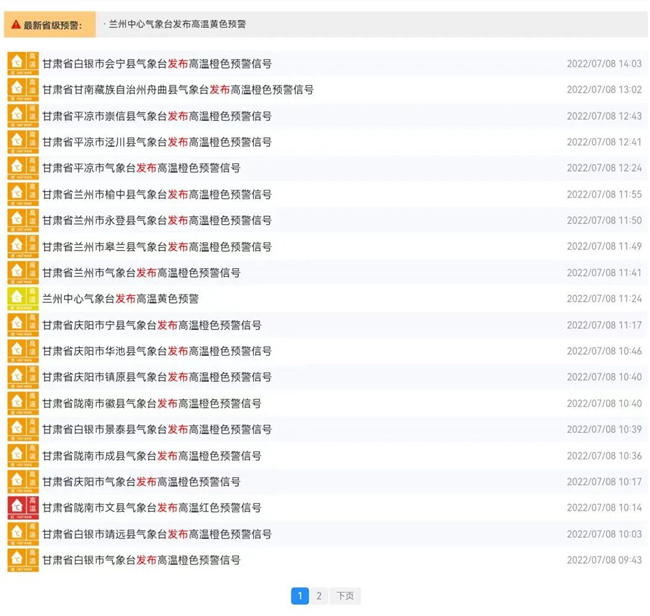The width and height of the screenshot is (650, 616).
Task: Click scrolling headline 兰州中心气象台发布高温黄色预警
Action: pyautogui.click(x=177, y=23)
